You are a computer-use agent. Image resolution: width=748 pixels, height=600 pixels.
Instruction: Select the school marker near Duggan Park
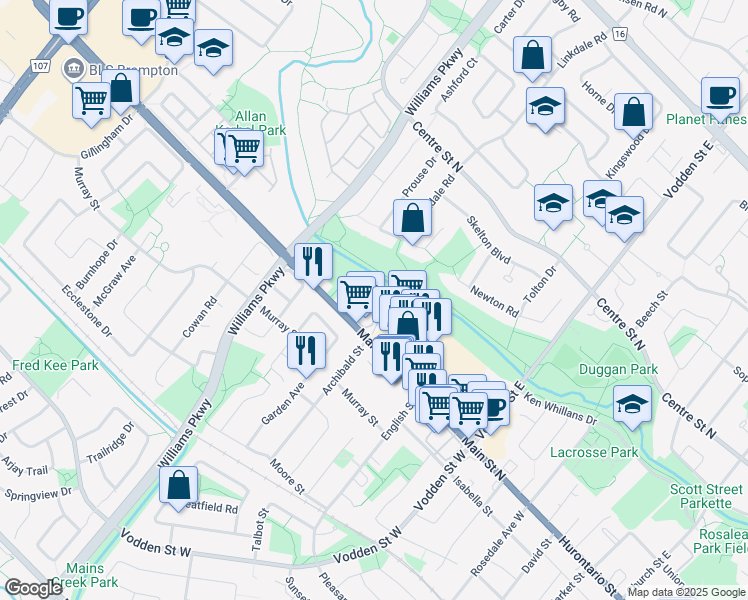point(631,405)
